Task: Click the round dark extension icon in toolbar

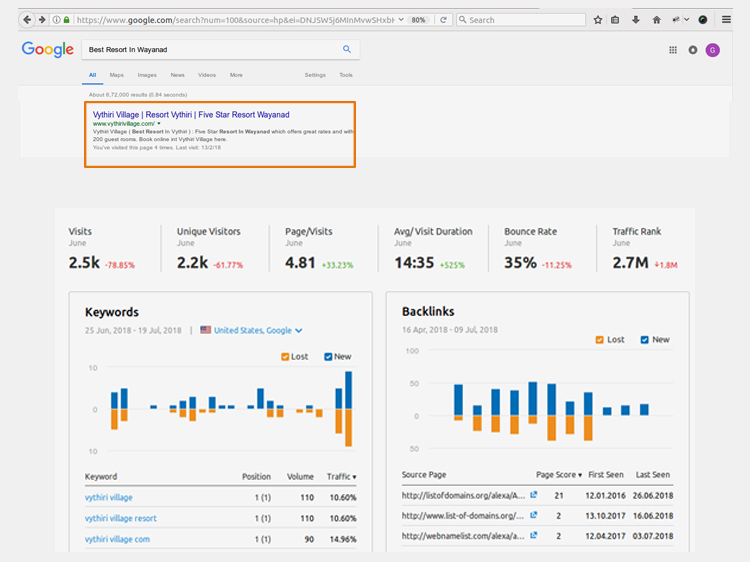Action: point(703,20)
